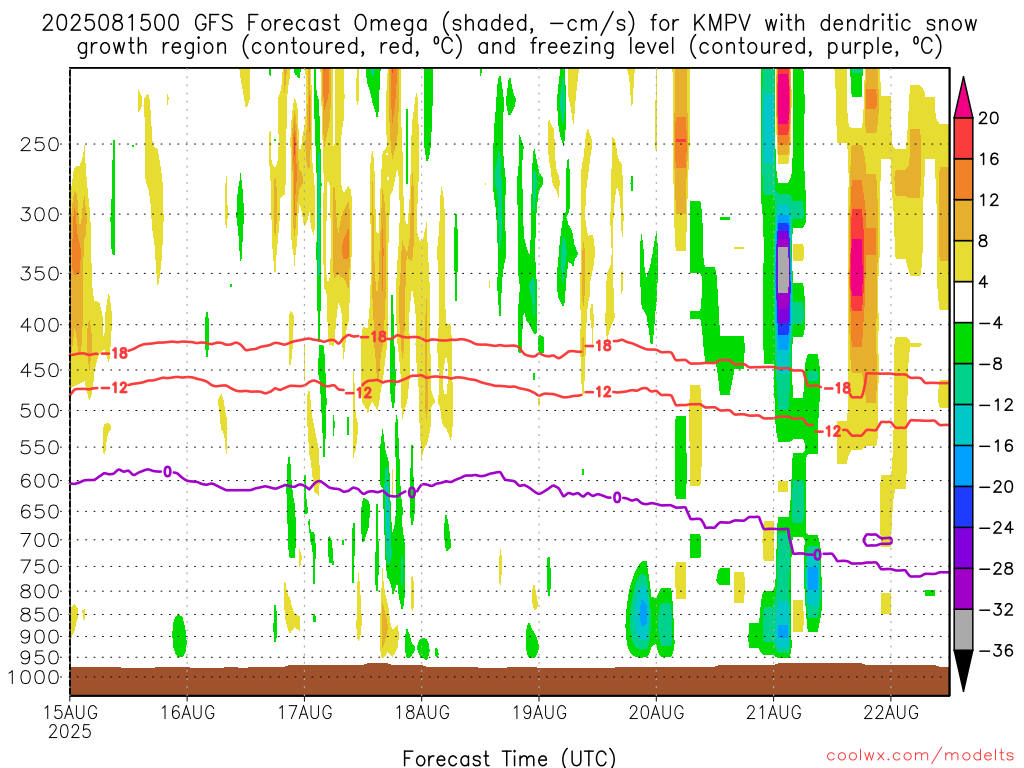The width and height of the screenshot is (1024, 768).
Task: Select the 650 pressure level label
Action: point(40,511)
